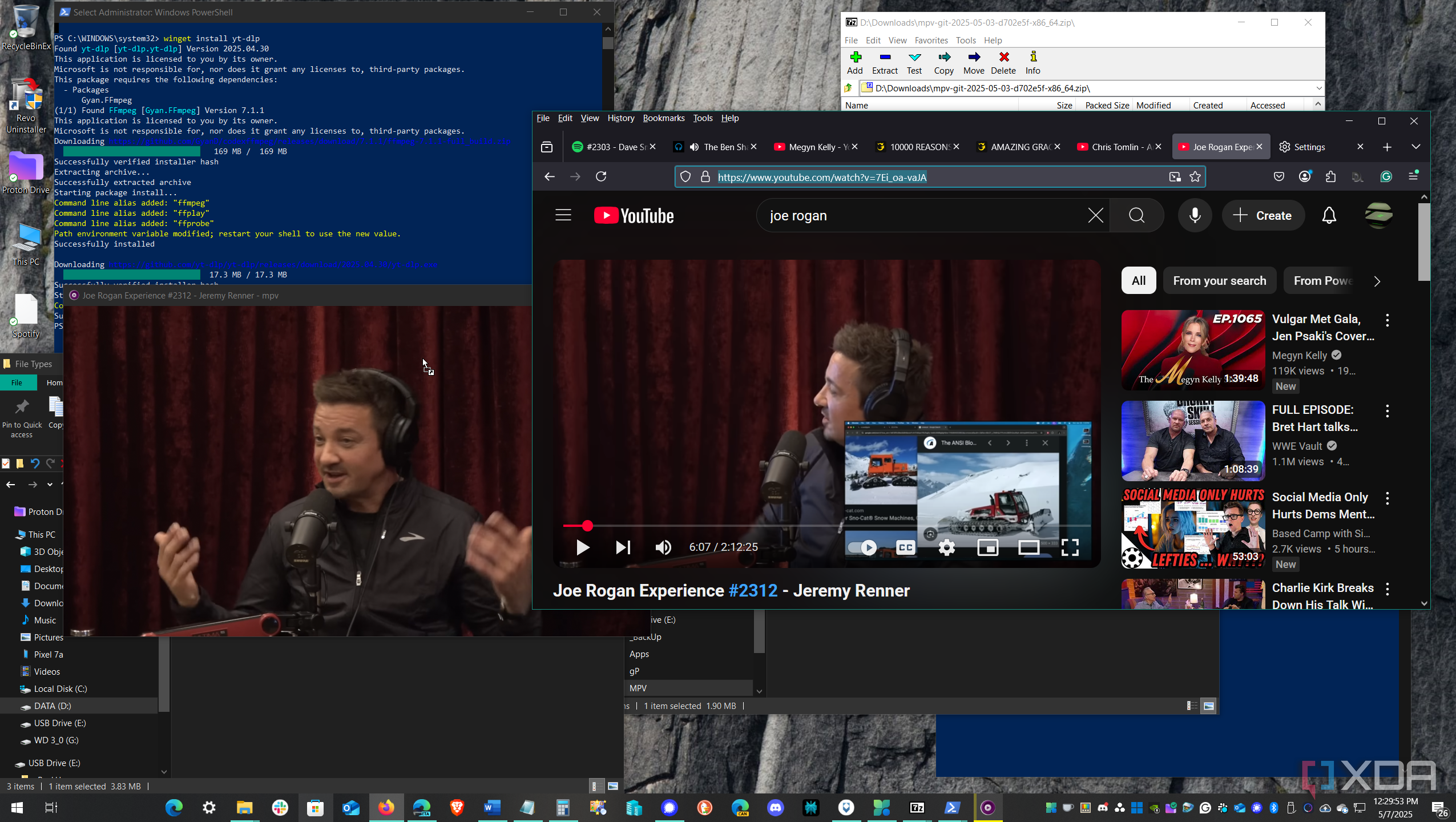Bookmark this page with star icon
Screen dimensions: 1456x822
click(1195, 177)
